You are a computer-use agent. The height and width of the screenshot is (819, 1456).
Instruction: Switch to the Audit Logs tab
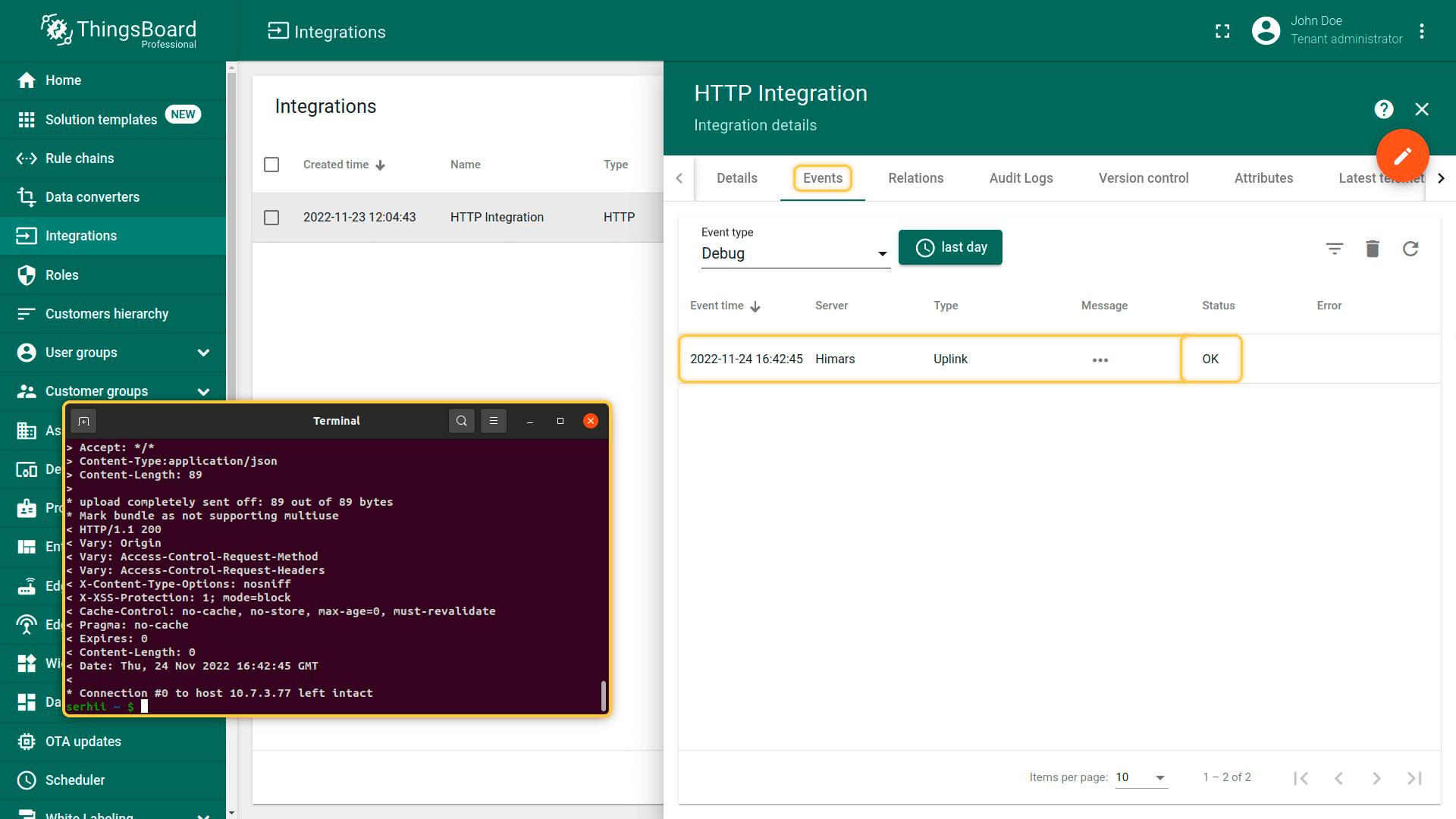coord(1021,178)
